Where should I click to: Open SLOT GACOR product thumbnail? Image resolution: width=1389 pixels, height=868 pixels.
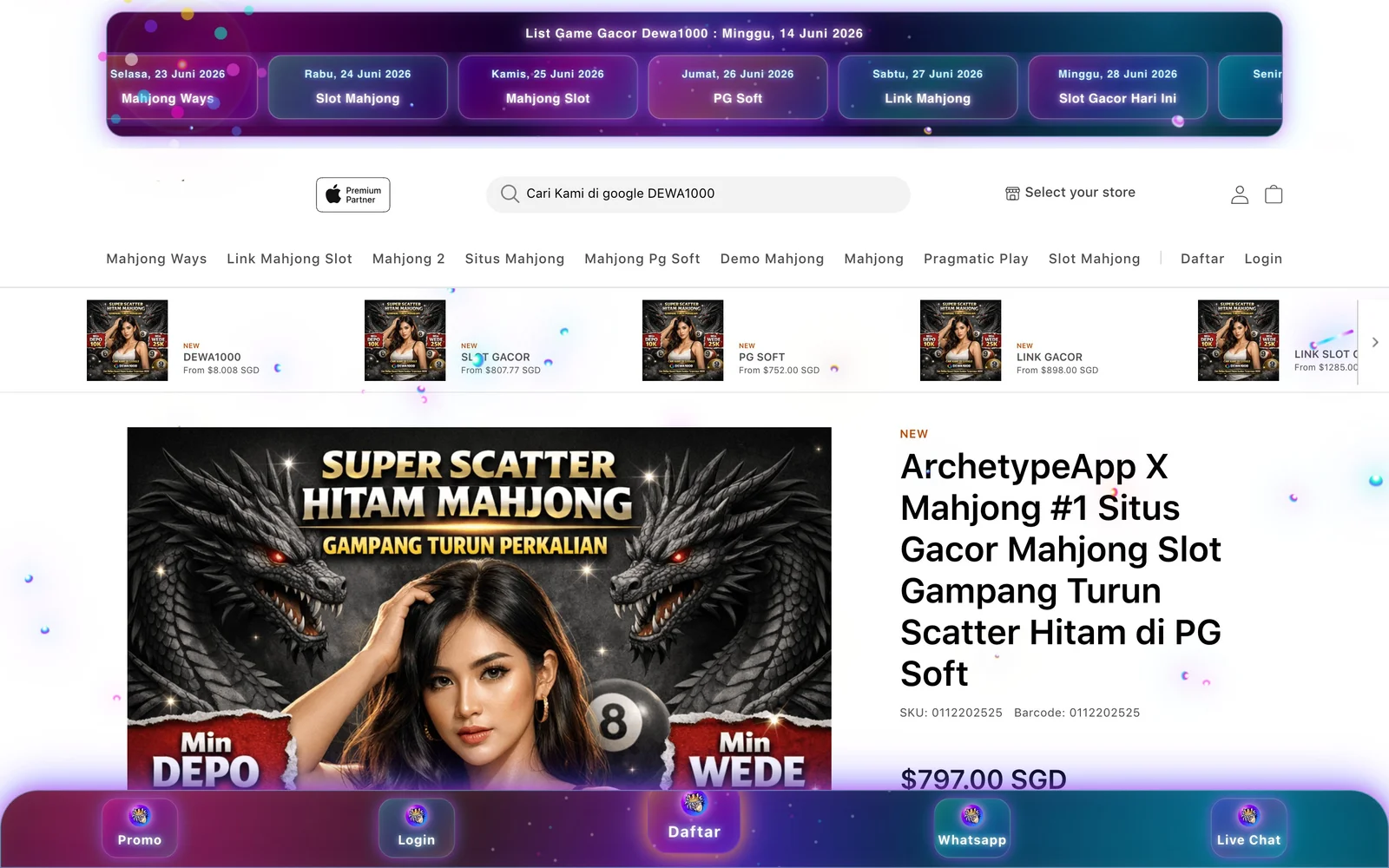pos(405,340)
